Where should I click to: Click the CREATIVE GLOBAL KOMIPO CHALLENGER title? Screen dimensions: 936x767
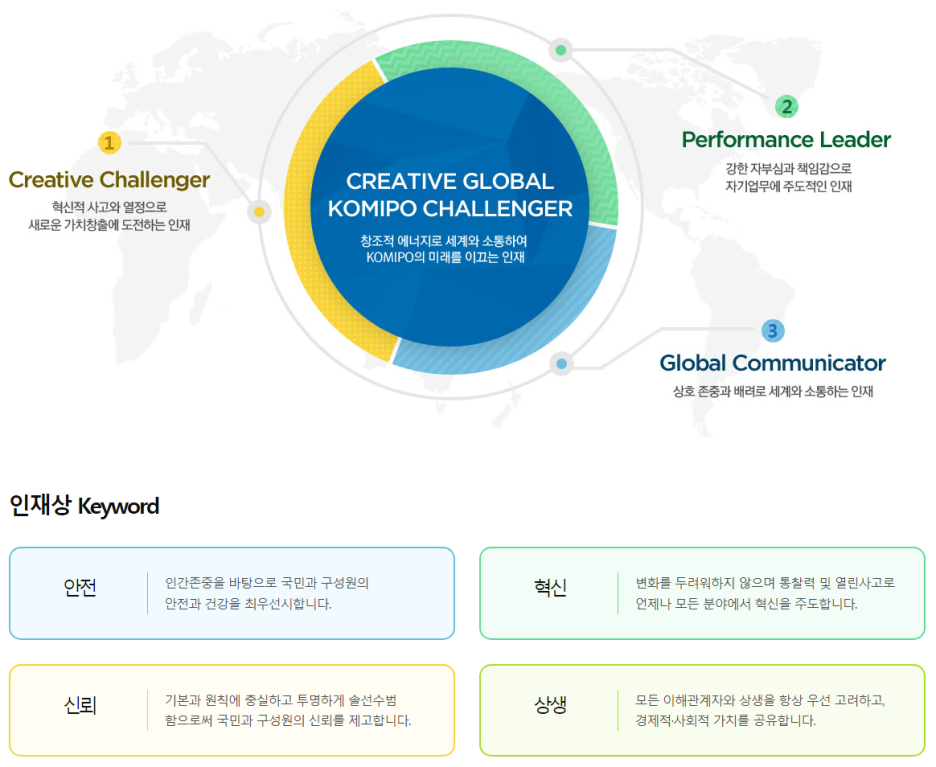tap(450, 195)
